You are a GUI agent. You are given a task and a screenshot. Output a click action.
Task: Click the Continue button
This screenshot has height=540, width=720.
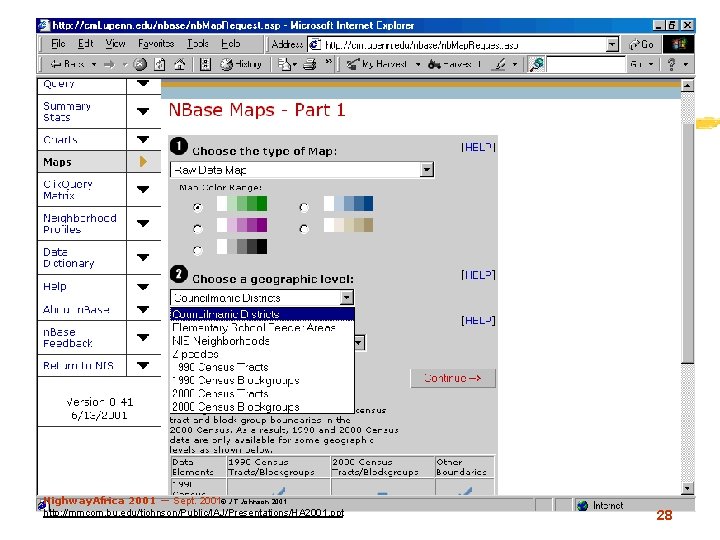pyautogui.click(x=453, y=378)
